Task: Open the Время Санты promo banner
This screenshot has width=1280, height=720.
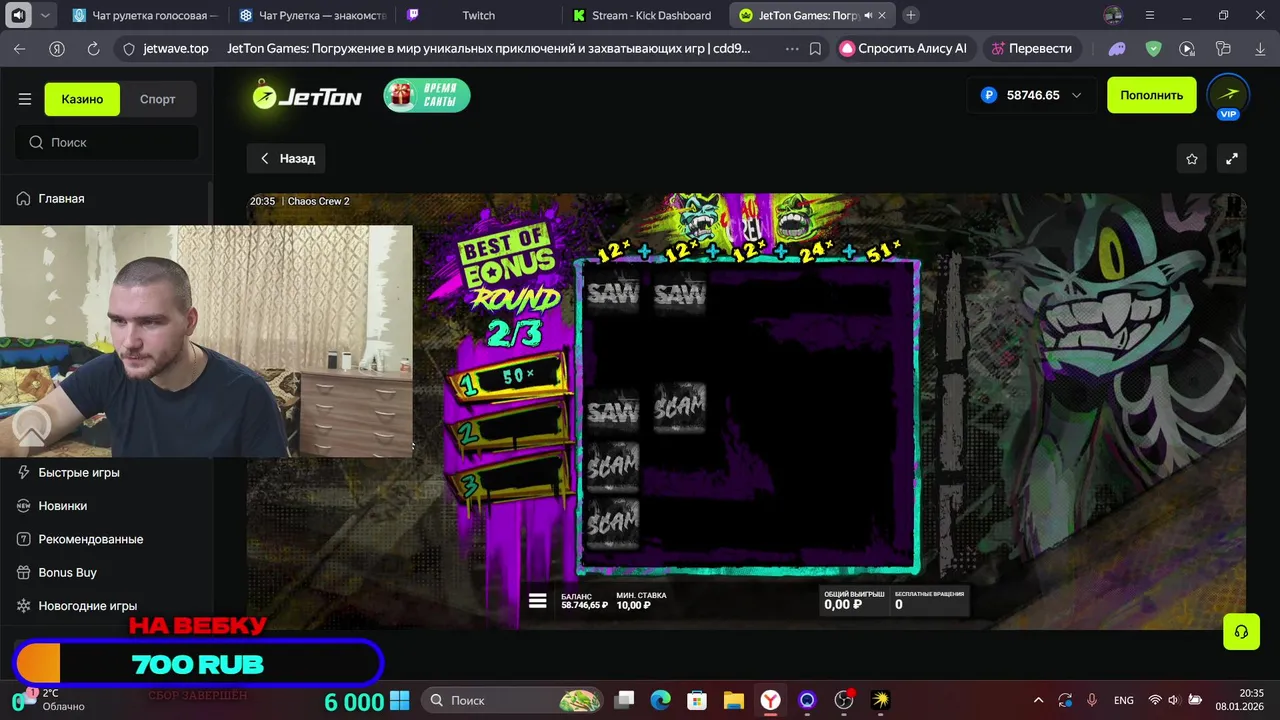Action: click(427, 95)
